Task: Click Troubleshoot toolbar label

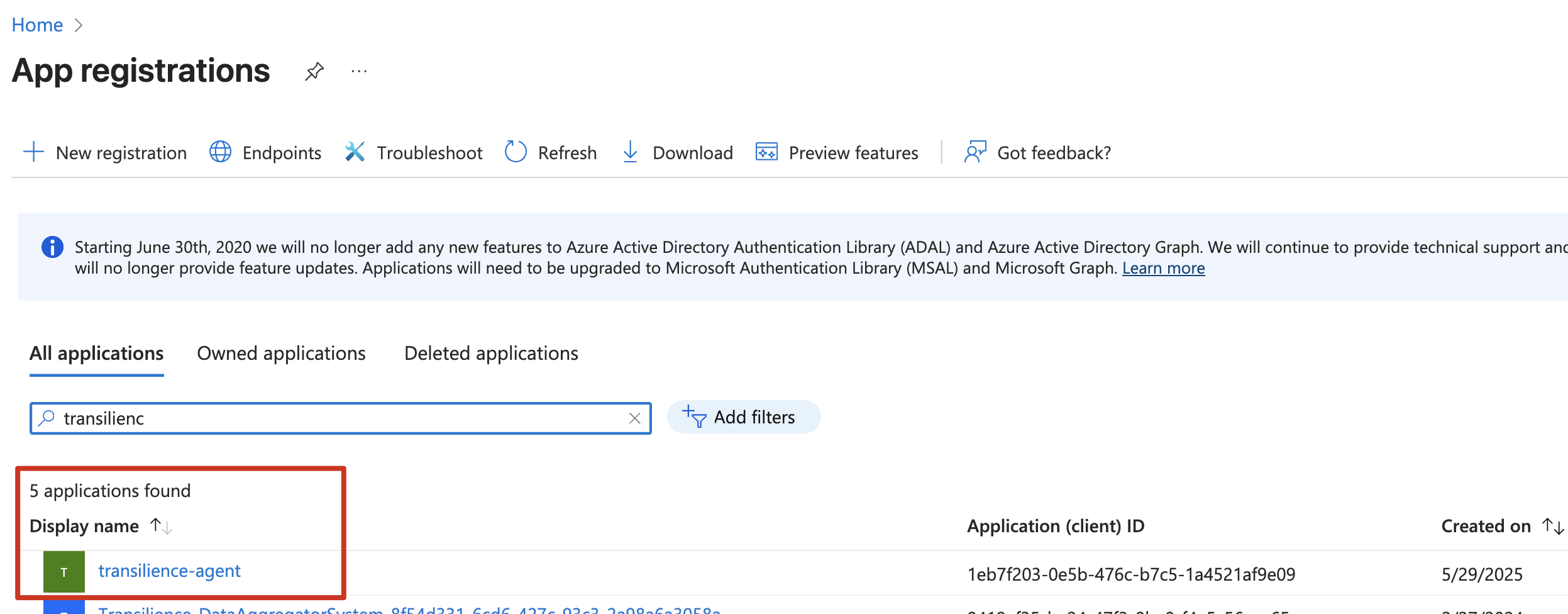Action: point(430,153)
